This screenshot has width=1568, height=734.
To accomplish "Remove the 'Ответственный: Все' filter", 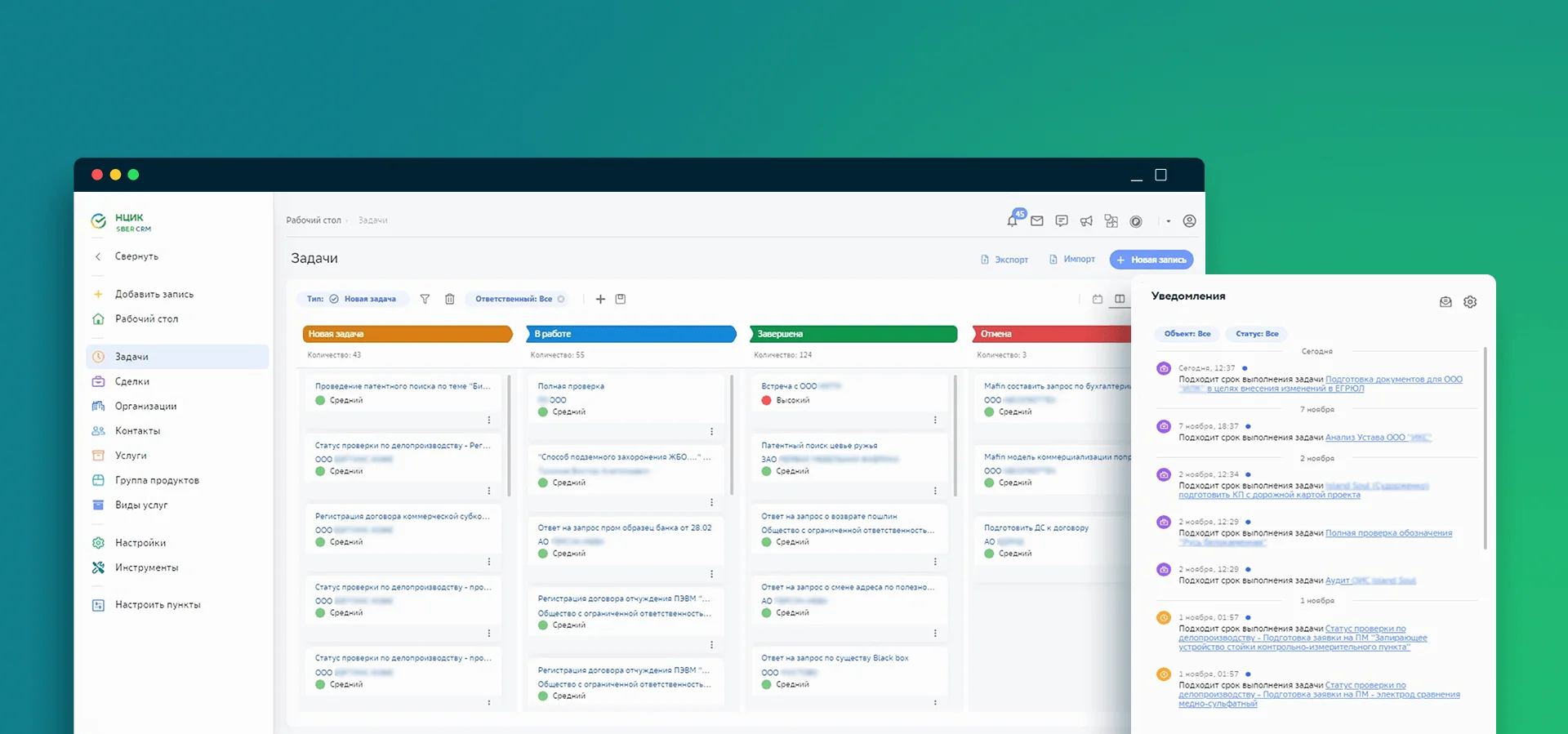I will pos(561,299).
